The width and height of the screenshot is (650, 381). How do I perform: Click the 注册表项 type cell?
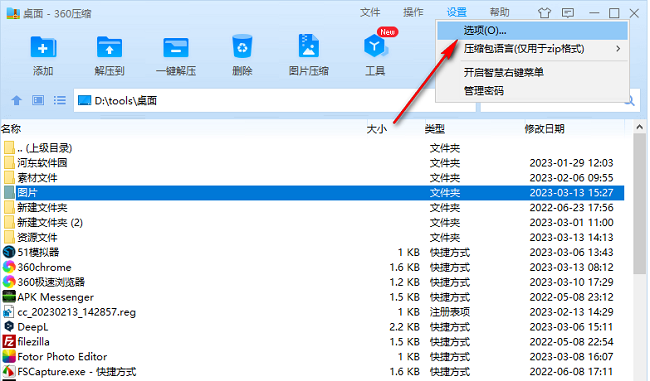pos(450,312)
